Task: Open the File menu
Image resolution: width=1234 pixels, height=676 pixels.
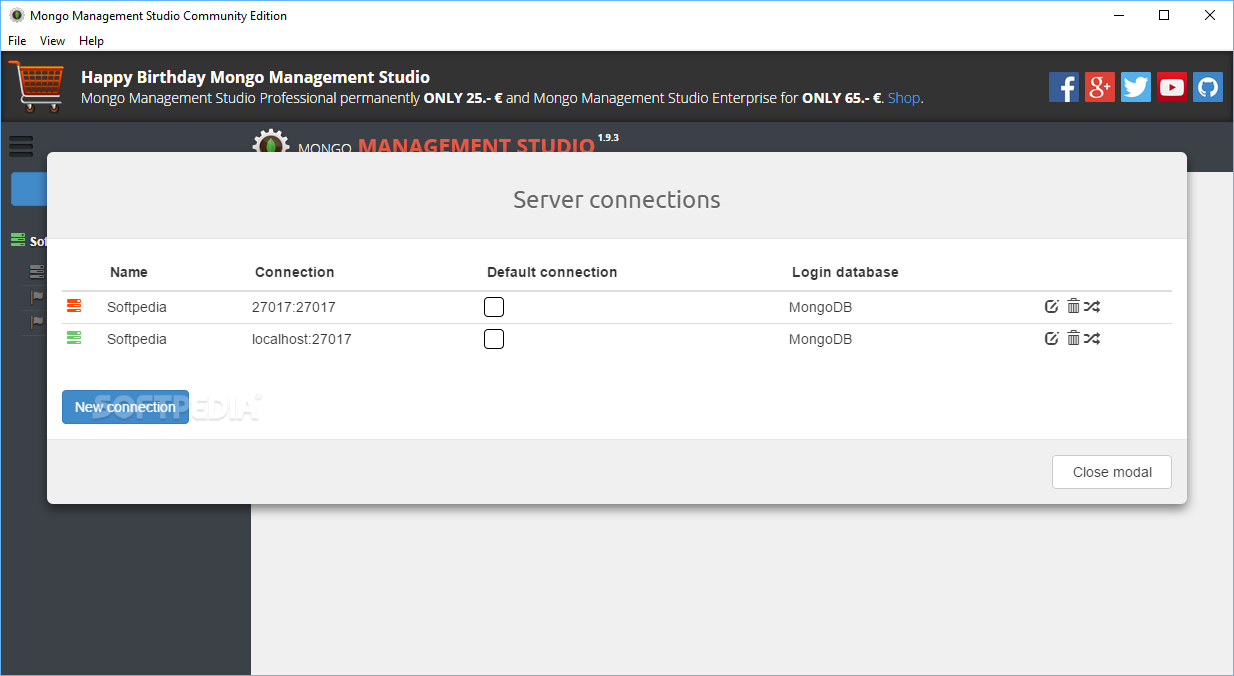Action: (17, 41)
